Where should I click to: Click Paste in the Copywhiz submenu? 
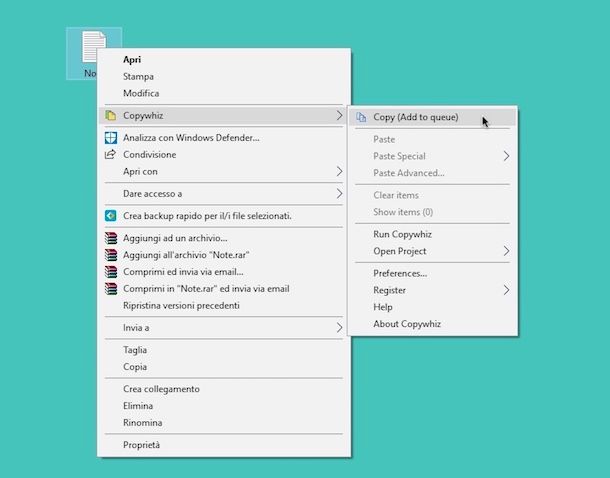433,139
